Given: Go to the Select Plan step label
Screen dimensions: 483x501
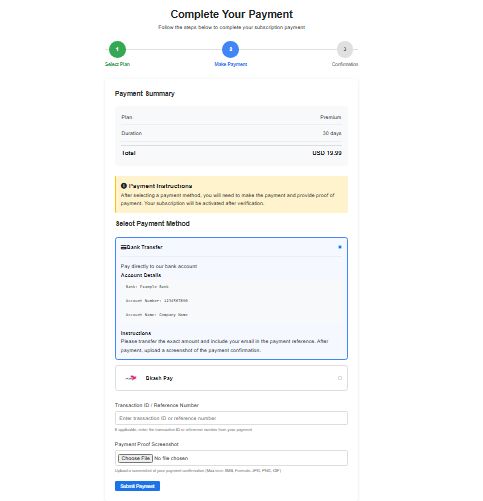Looking at the screenshot, I should tap(117, 64).
